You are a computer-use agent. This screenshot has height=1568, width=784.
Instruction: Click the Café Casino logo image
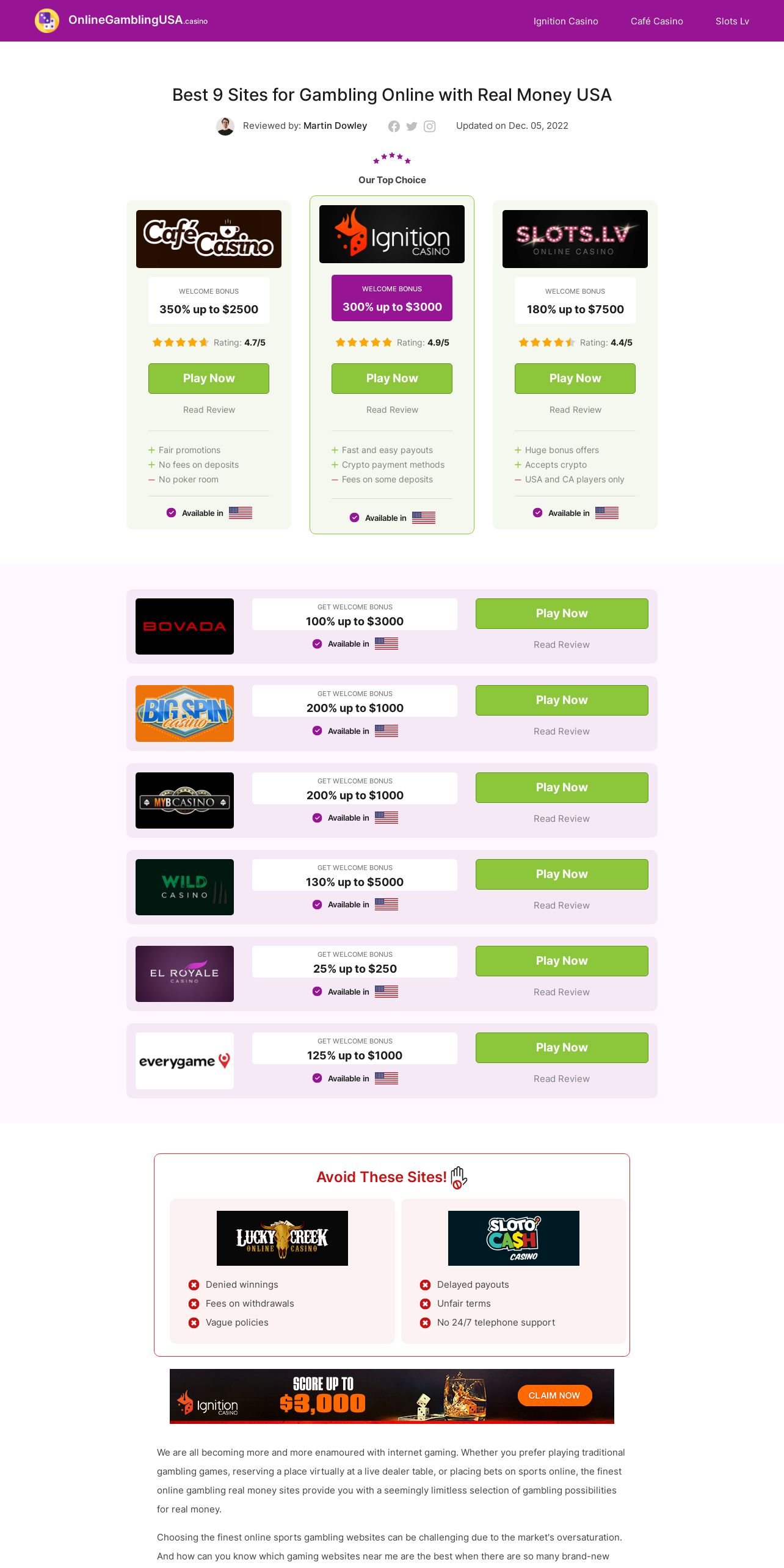[209, 239]
